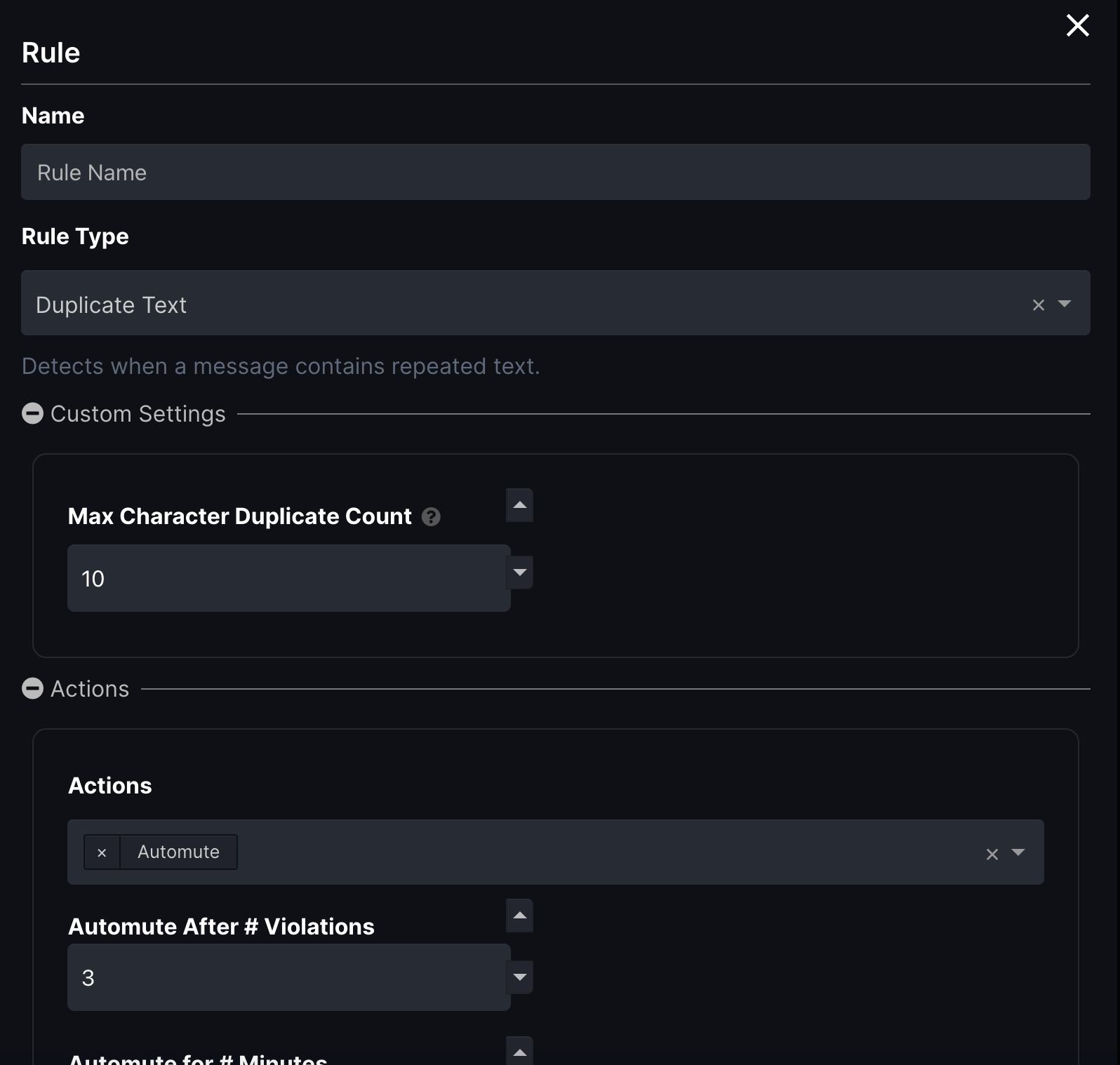This screenshot has width=1120, height=1065.
Task: Close the Rule dialog
Action: tap(1077, 26)
